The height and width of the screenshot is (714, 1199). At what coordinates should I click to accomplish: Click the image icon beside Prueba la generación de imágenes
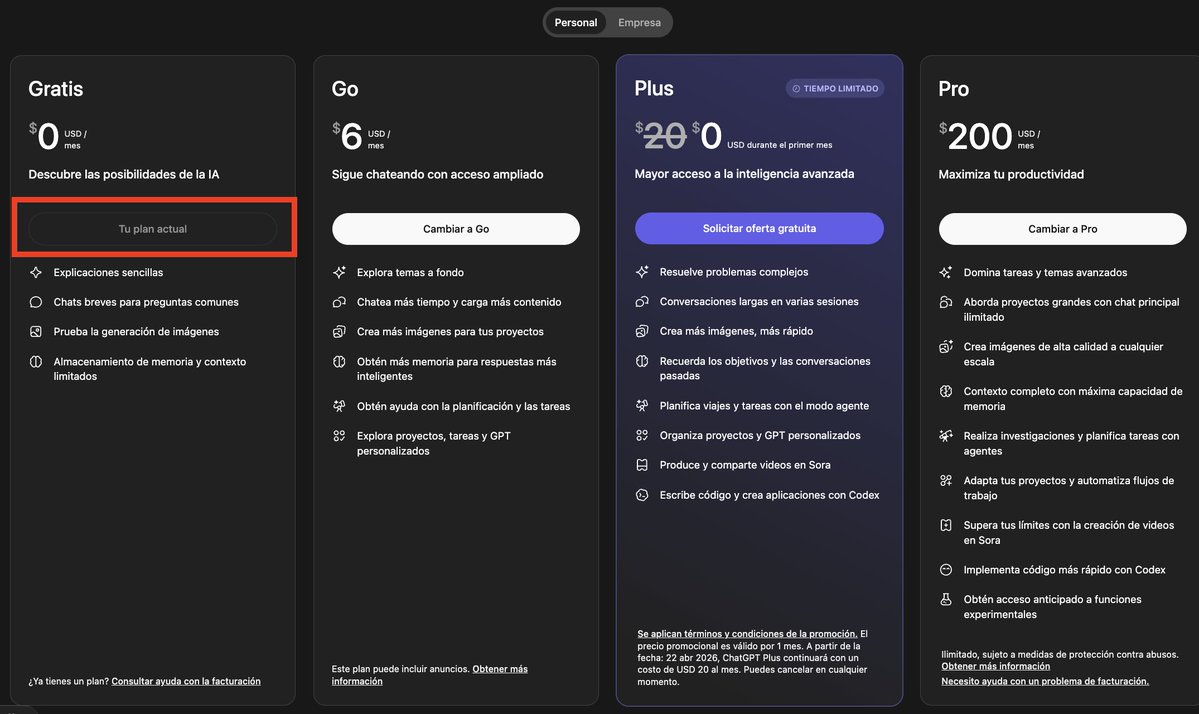click(36, 332)
